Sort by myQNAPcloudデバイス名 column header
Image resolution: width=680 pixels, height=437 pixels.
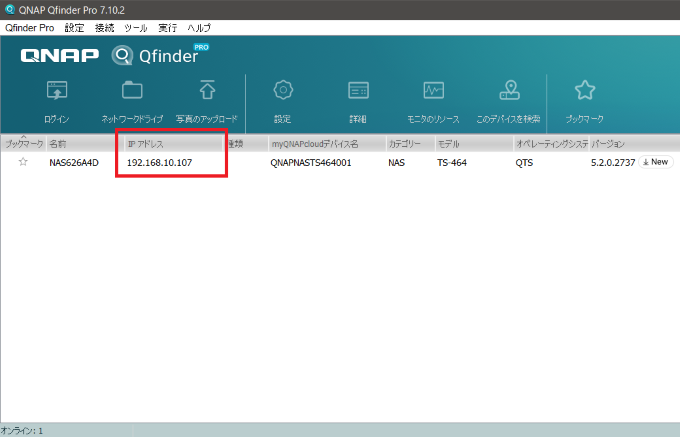327,144
